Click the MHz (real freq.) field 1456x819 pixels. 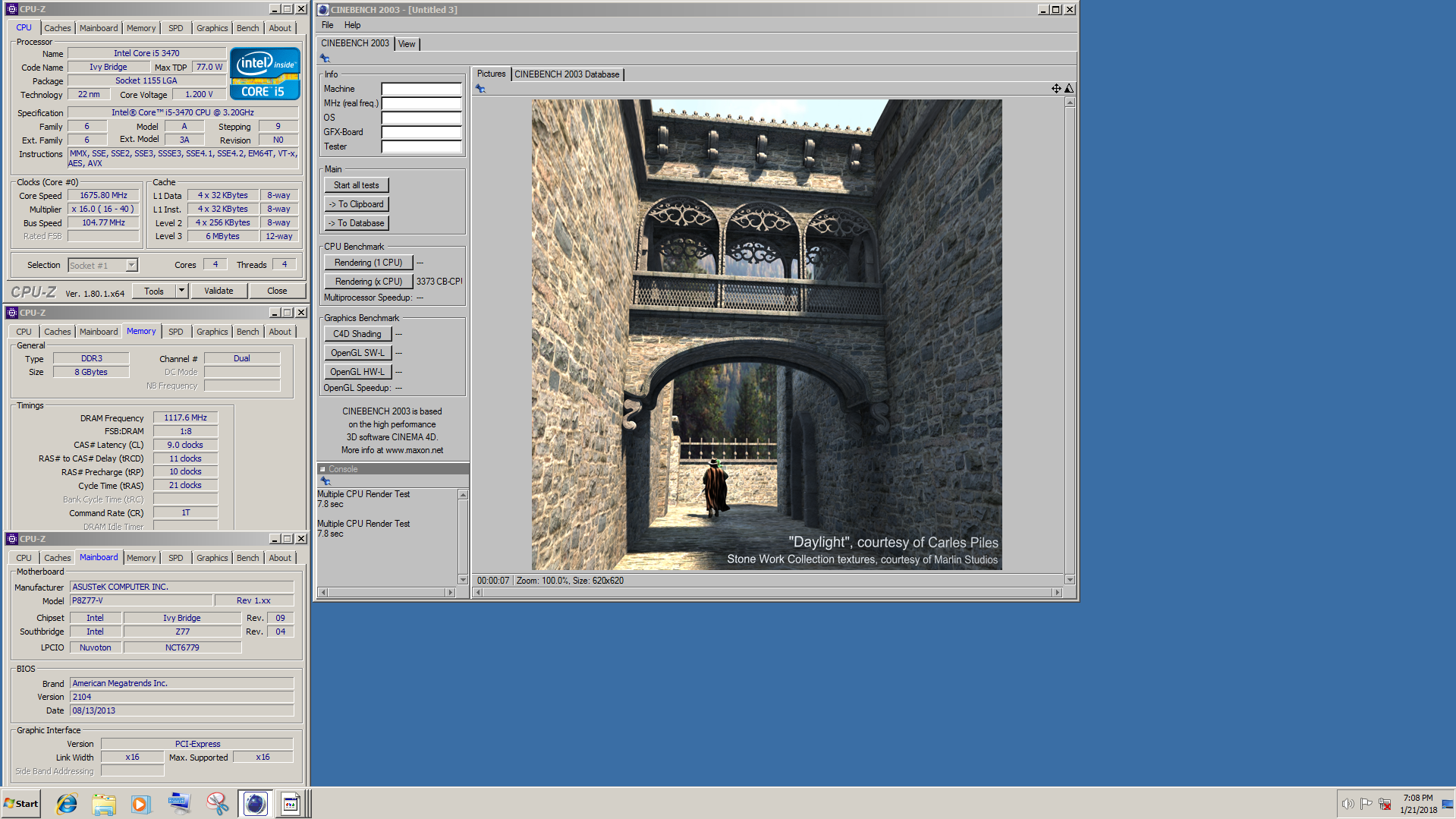[421, 103]
